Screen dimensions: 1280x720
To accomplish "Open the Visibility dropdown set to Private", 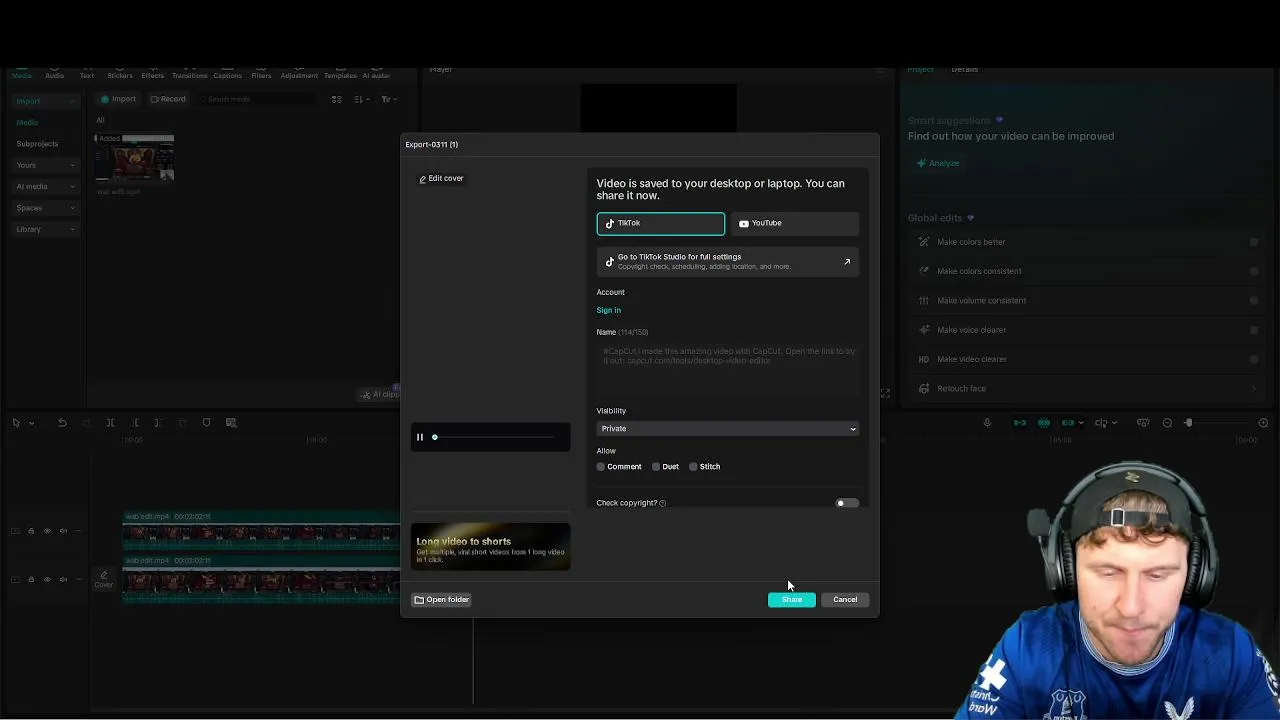I will [727, 428].
